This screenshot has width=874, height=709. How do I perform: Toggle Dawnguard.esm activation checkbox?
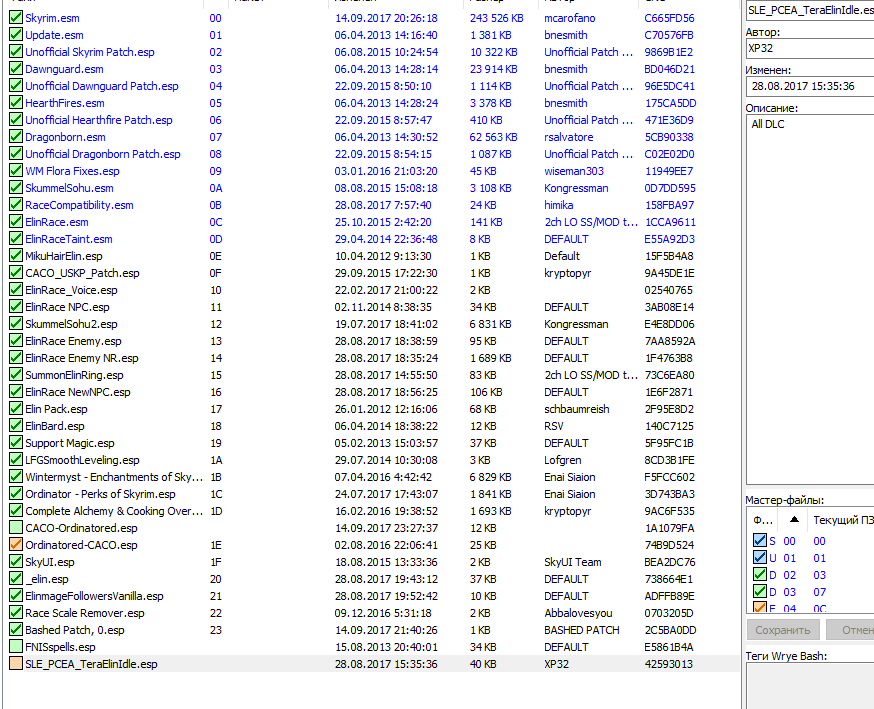pos(16,69)
